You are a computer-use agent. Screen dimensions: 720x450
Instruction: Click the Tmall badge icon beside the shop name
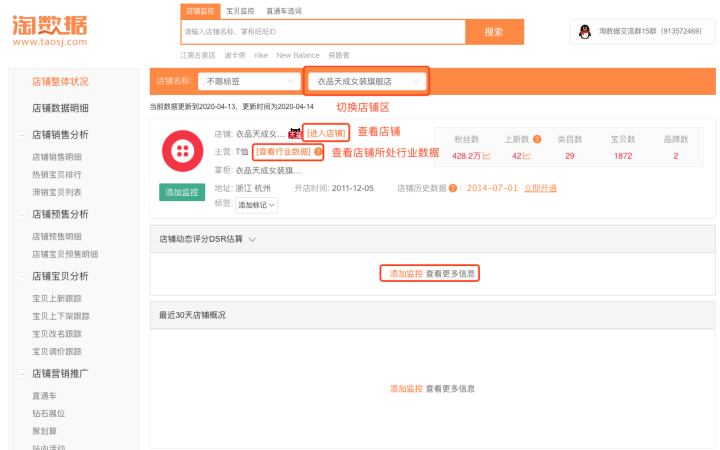coord(294,134)
